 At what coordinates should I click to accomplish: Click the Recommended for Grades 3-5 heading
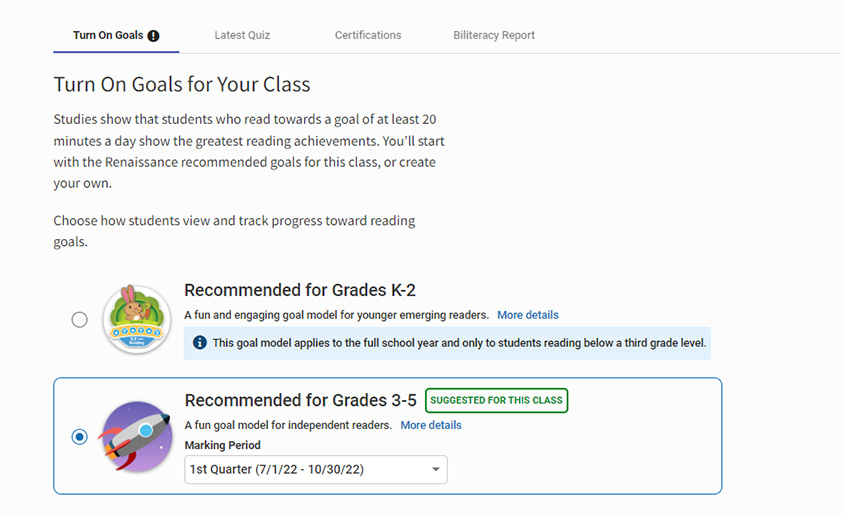[x=301, y=400]
